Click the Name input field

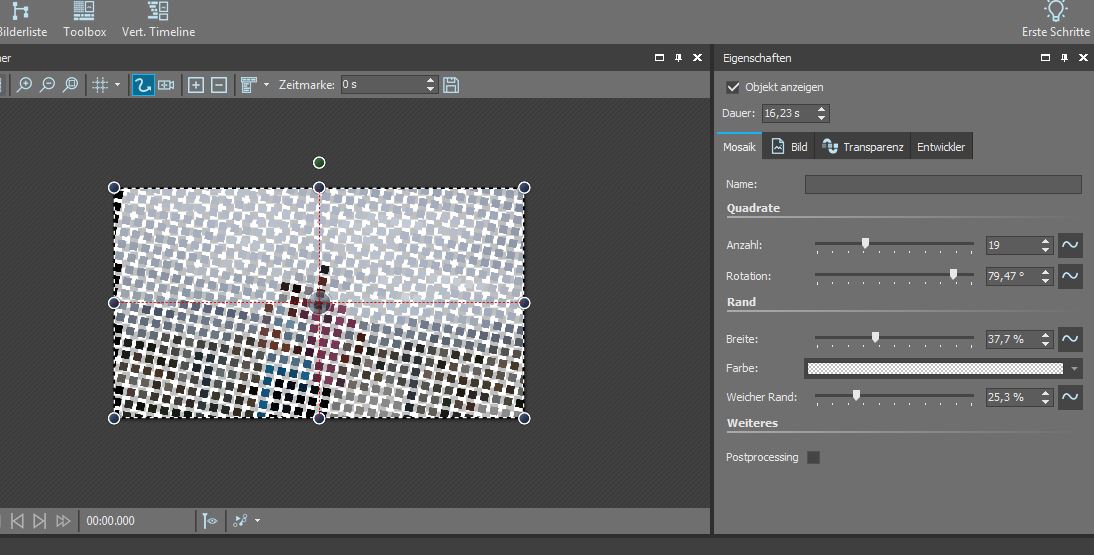click(x=942, y=184)
